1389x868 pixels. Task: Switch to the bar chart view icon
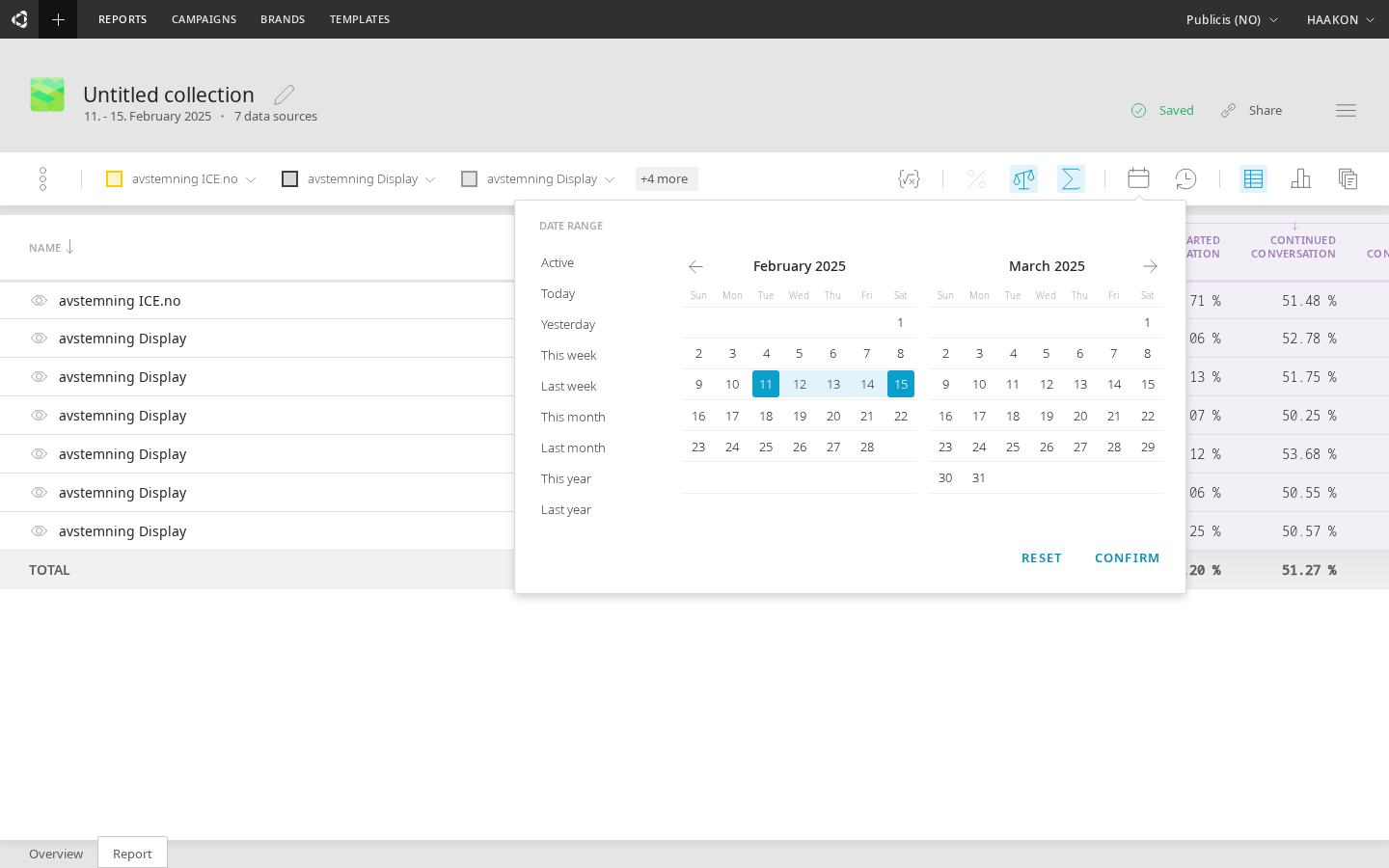[x=1300, y=178]
